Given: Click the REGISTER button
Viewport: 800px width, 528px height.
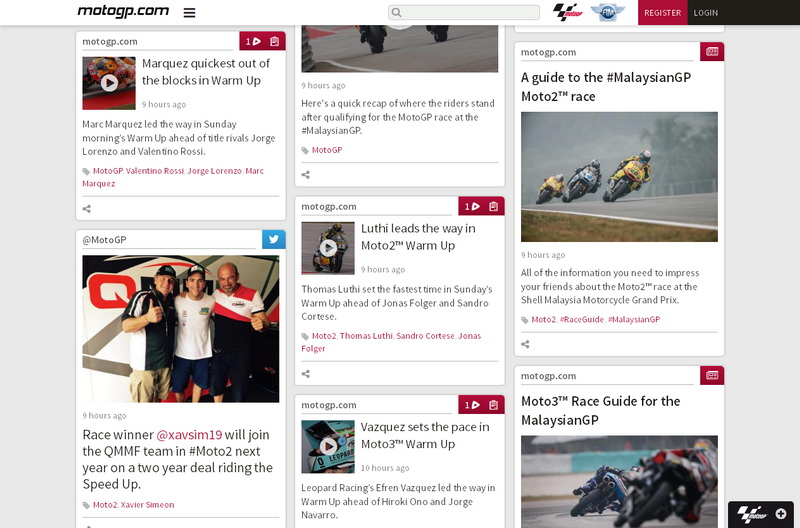Looking at the screenshot, I should (662, 13).
